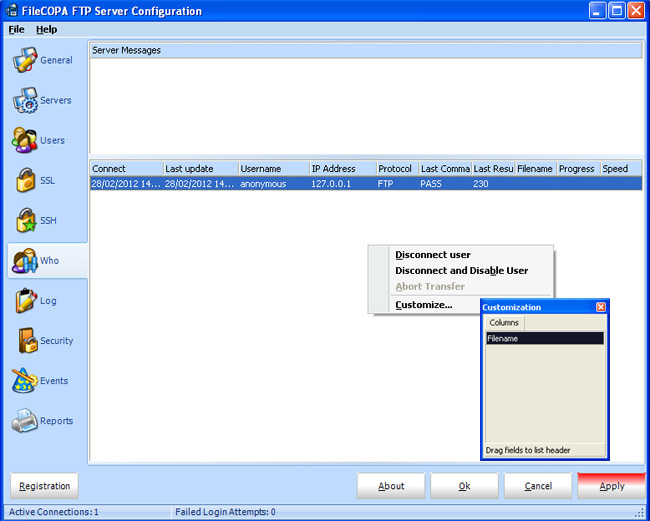Click the Speed column header

tap(621, 169)
